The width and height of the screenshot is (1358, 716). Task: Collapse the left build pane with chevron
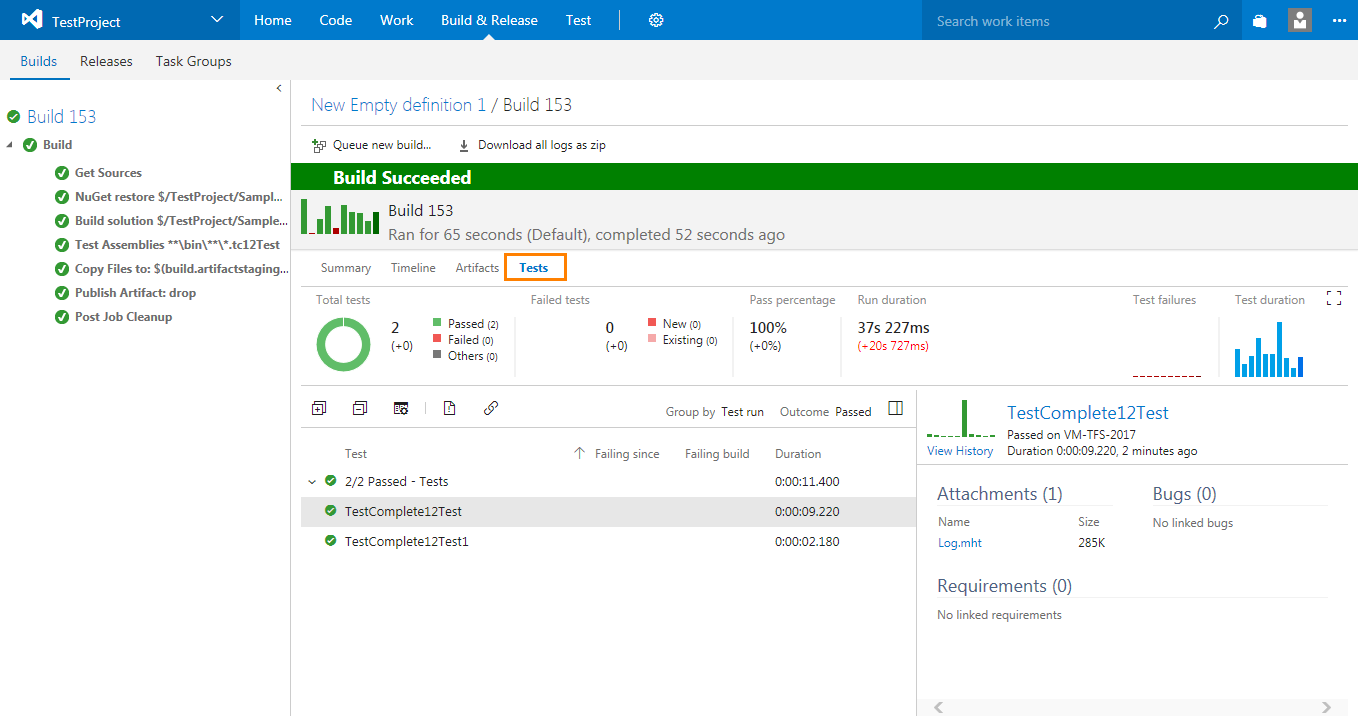tap(279, 88)
